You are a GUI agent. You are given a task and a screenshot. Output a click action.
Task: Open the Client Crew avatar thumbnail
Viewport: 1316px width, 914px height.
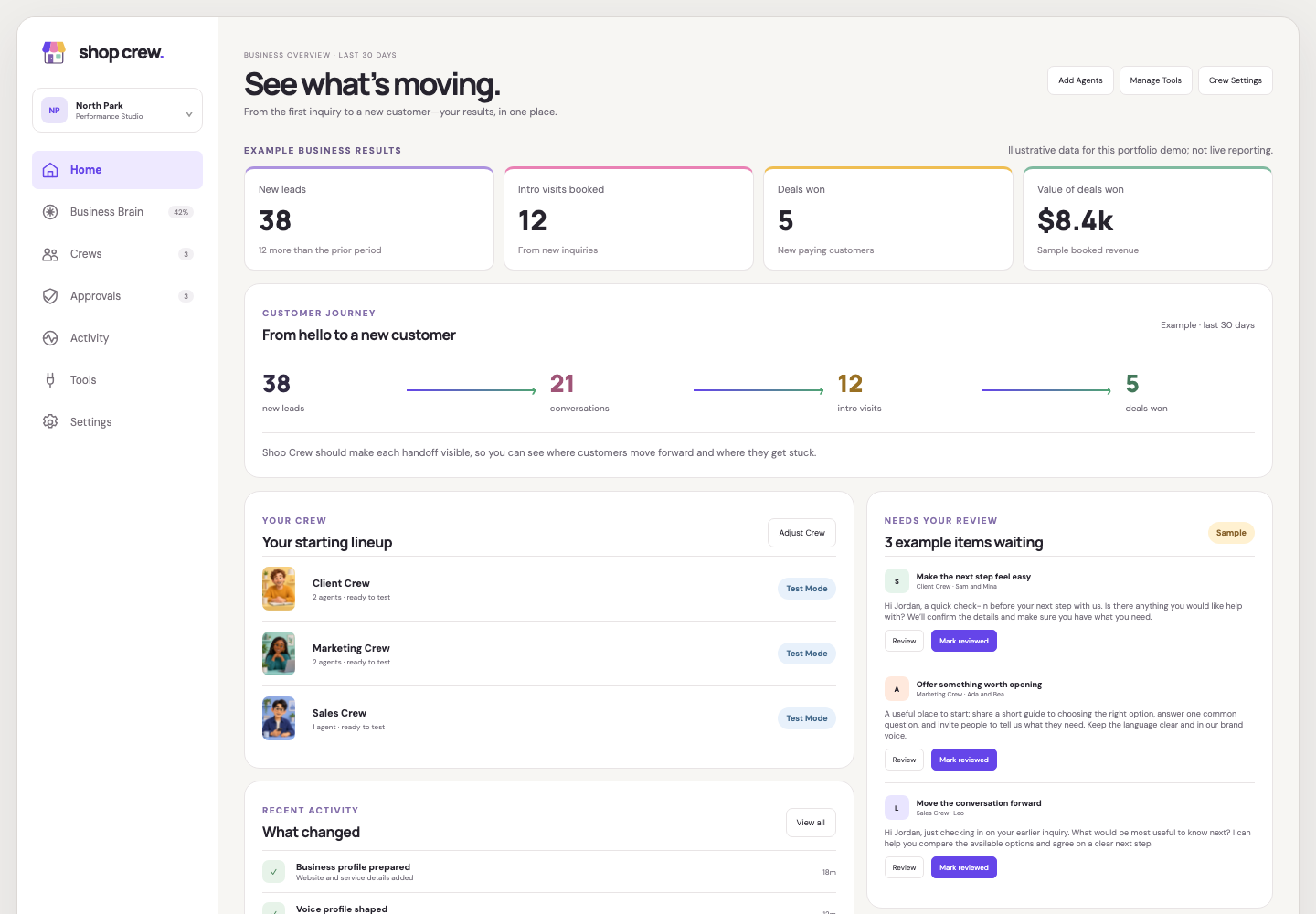(x=279, y=589)
